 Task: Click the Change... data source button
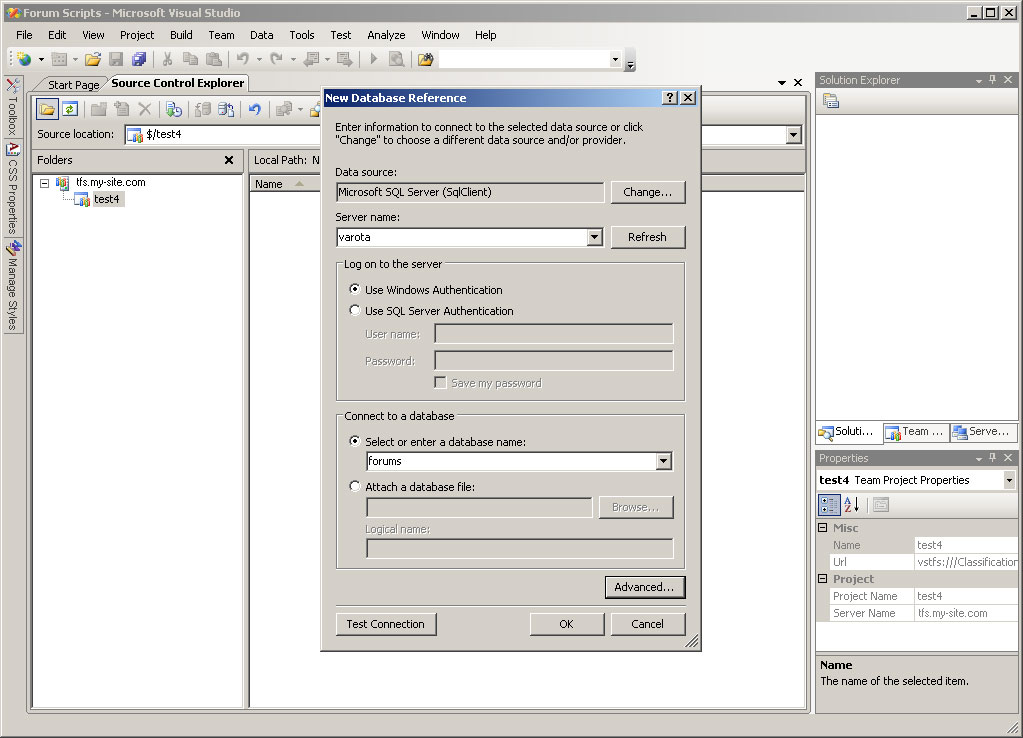(648, 192)
